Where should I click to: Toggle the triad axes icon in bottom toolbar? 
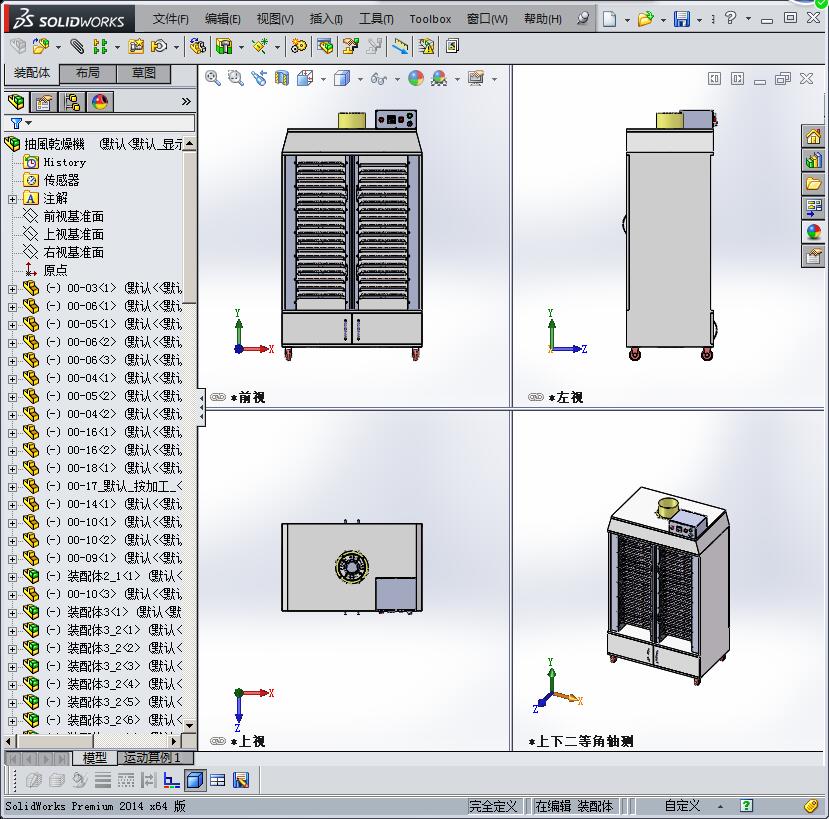click(172, 780)
